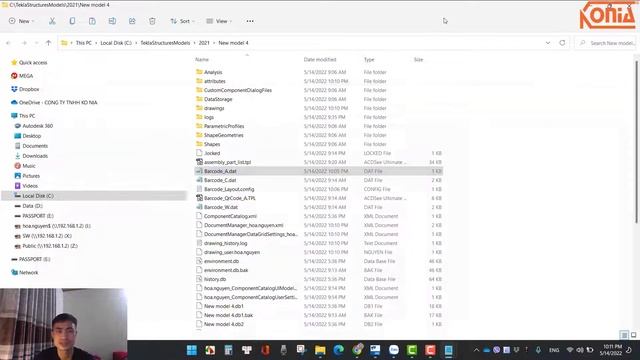Click the file list vertical scrollbar
This screenshot has width=640, height=360.
[x=637, y=141]
